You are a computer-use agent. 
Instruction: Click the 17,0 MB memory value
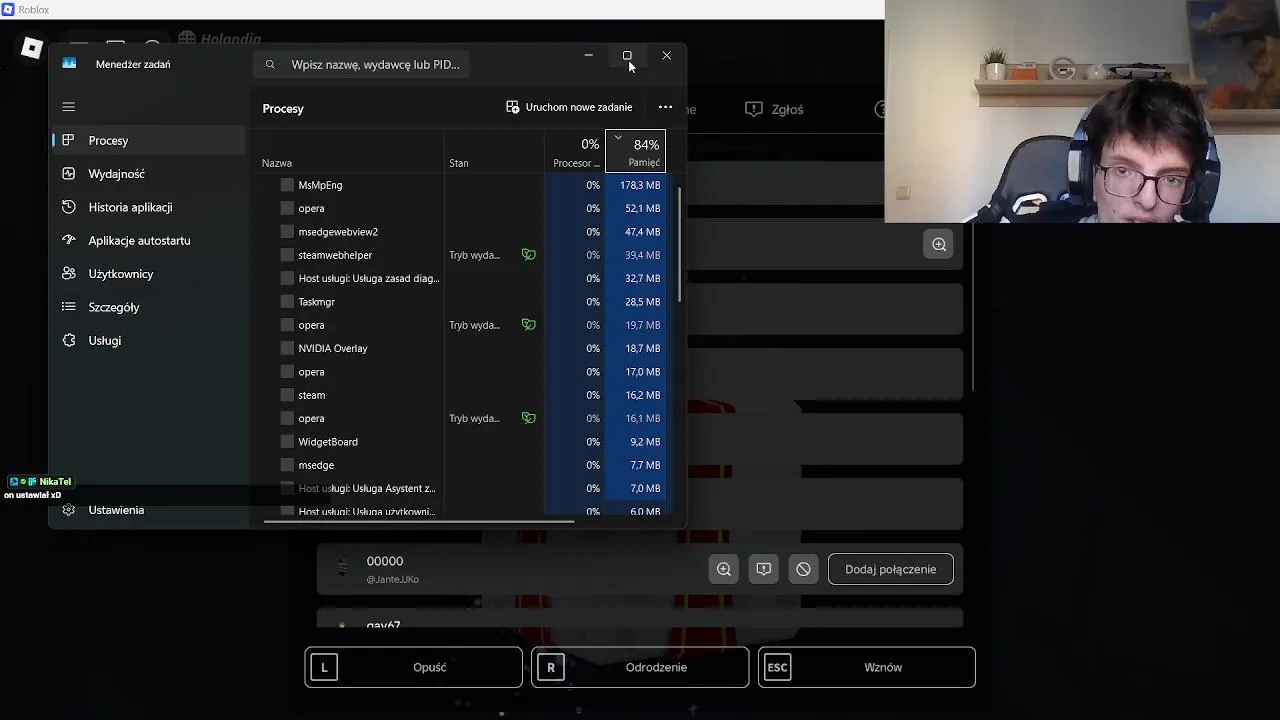tap(642, 372)
